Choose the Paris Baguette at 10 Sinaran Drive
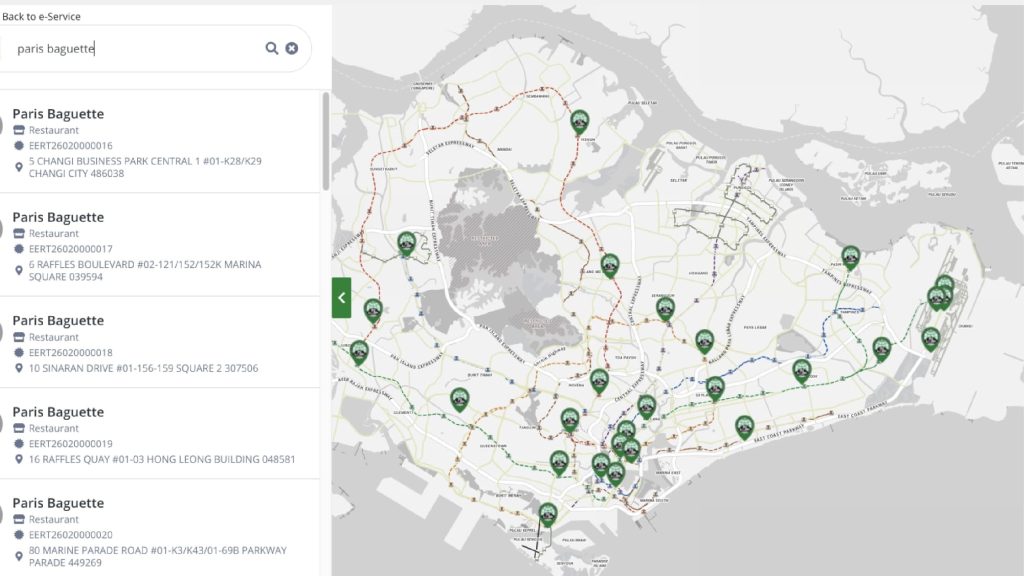The height and width of the screenshot is (576, 1024). [58, 320]
